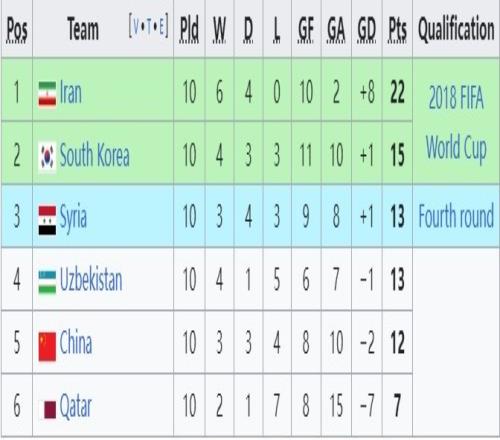This screenshot has width=500, height=440.
Task: Open the Qatar team link
Action: [x=76, y=406]
